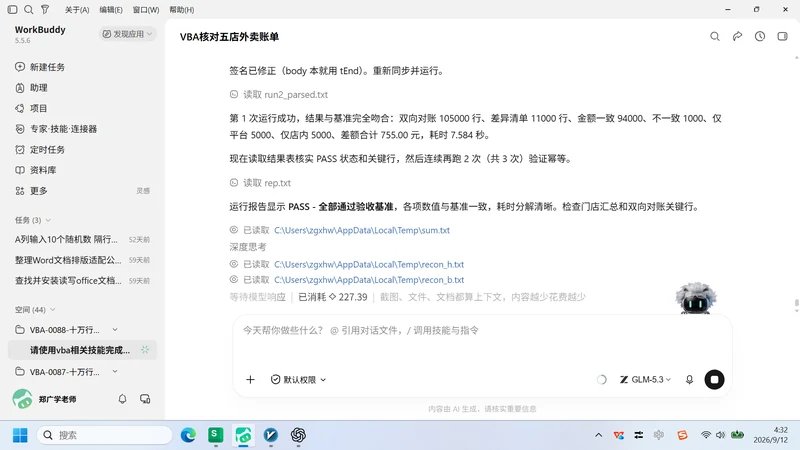The height and width of the screenshot is (450, 800).
Task: Open the notifications bell icon
Action: (x=122, y=399)
